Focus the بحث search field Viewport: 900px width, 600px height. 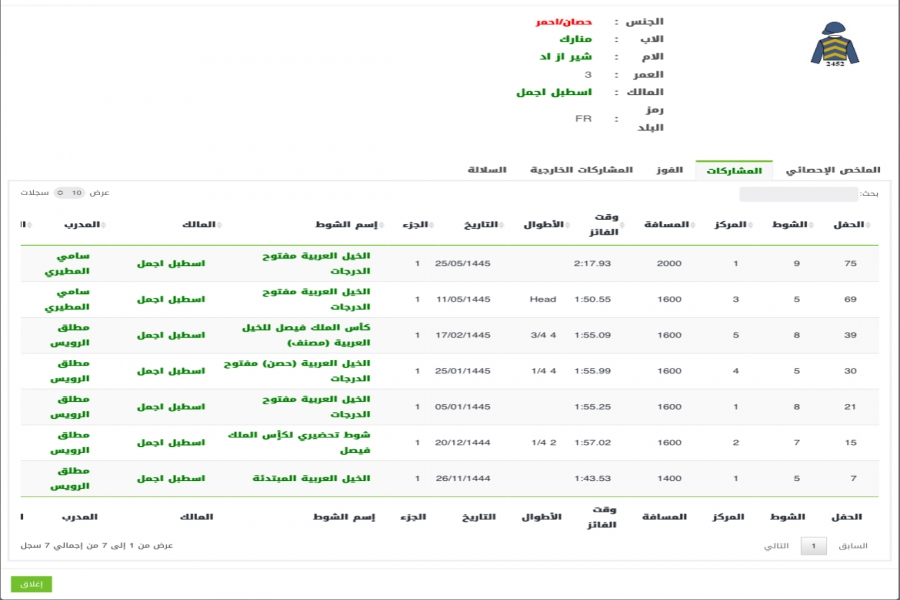[798, 194]
